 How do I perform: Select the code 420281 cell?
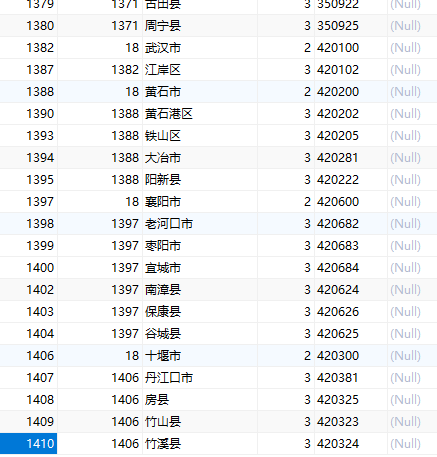[351, 158]
